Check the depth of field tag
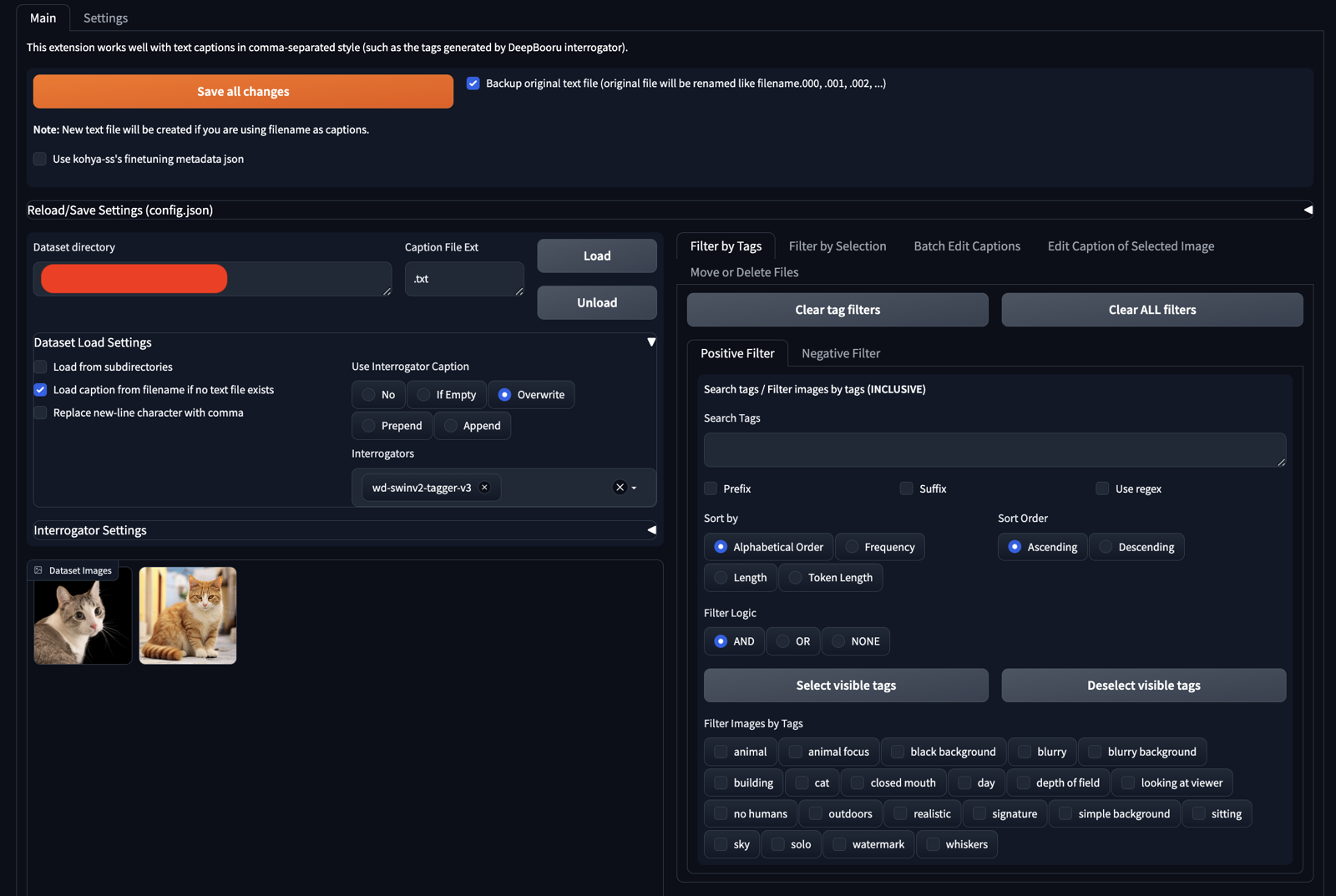 point(1059,783)
